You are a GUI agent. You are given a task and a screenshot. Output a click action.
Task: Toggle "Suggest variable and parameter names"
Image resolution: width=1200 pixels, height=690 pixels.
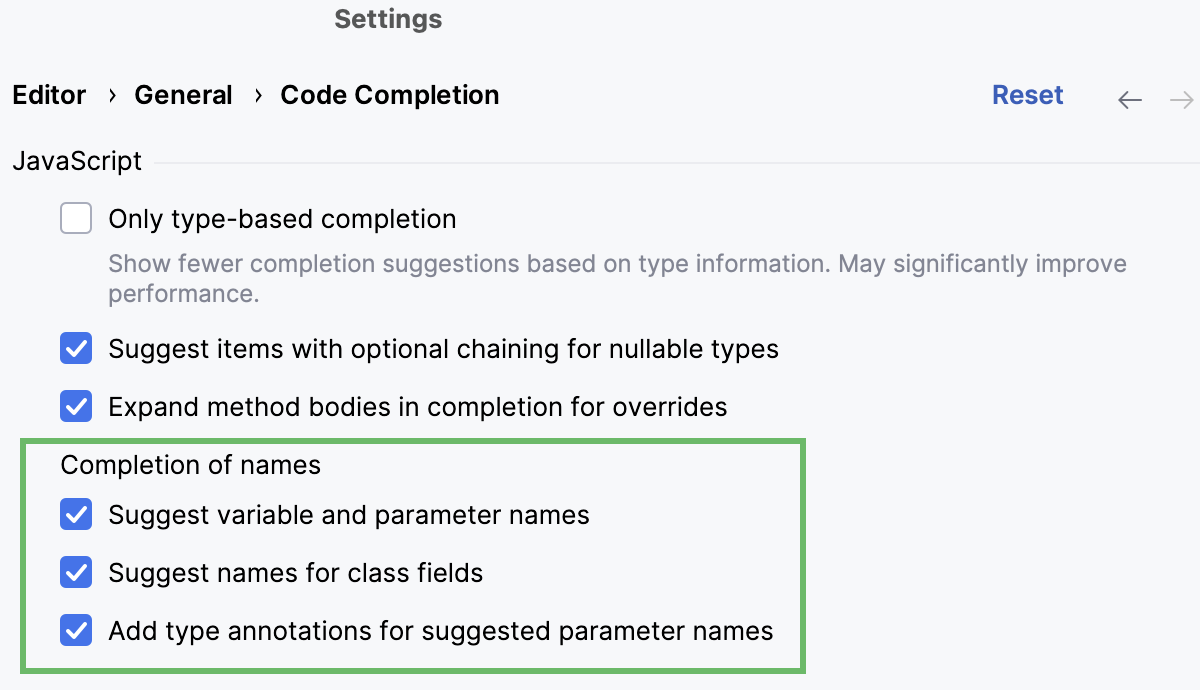point(75,514)
